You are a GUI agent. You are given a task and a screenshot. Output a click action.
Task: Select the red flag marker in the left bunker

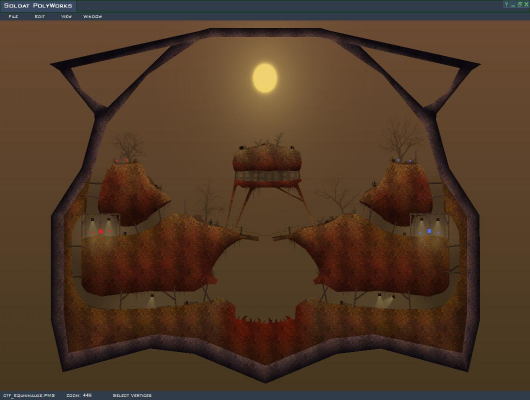(101, 232)
